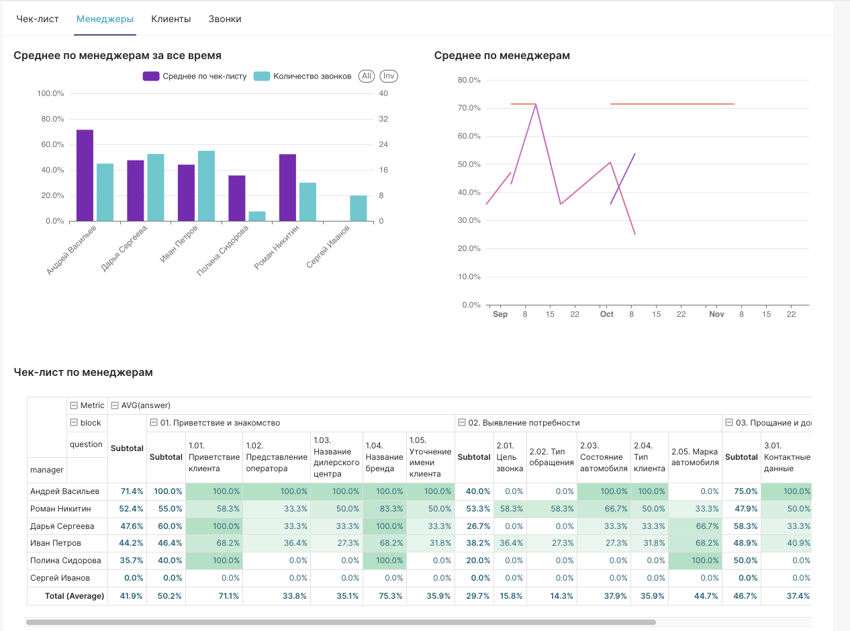The height and width of the screenshot is (631, 850).
Task: Collapse '01. Приветствие и знакомство' block
Action: [x=154, y=423]
